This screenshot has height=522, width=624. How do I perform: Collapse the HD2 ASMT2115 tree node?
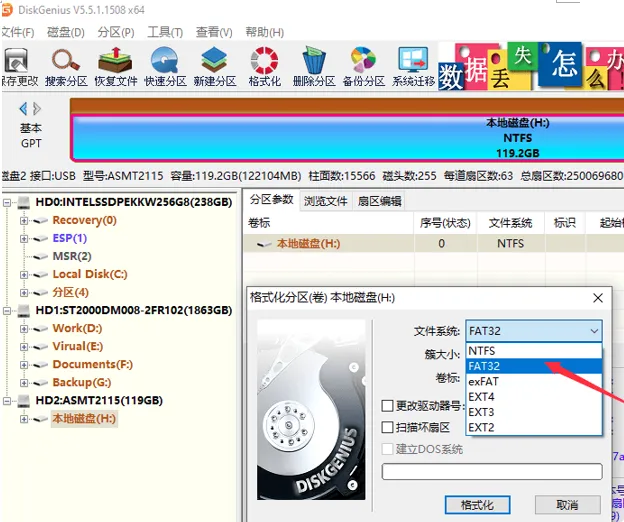(7, 401)
